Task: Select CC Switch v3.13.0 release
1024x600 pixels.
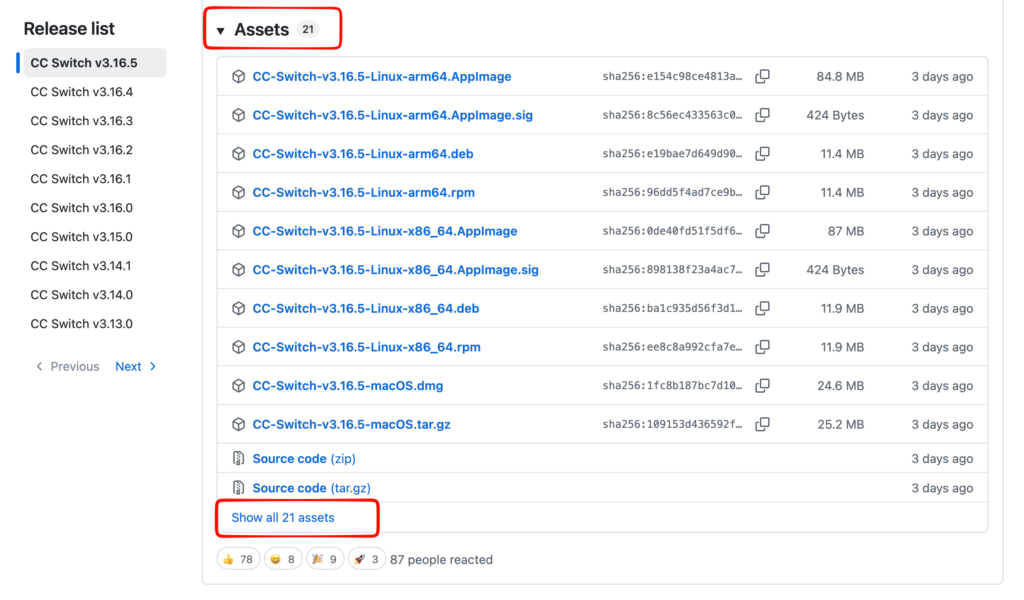Action: click(x=82, y=324)
